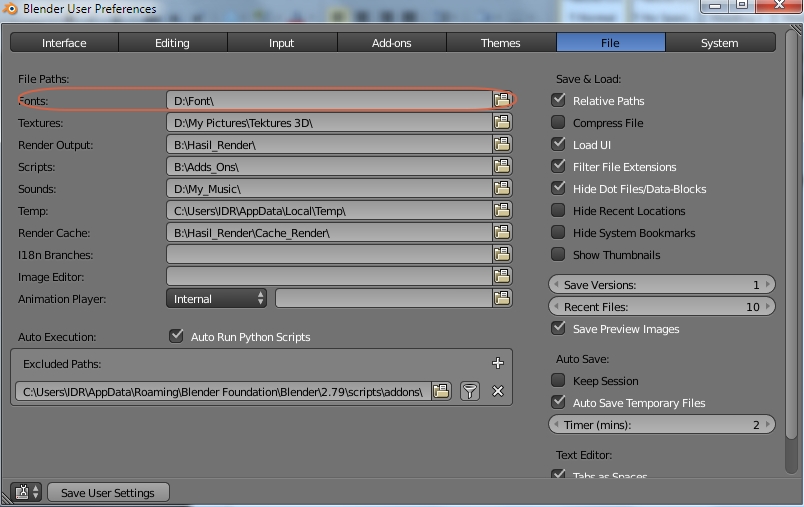The image size is (804, 507).
Task: Toggle Hide Dot Files/Data-Blocks
Action: 558,188
